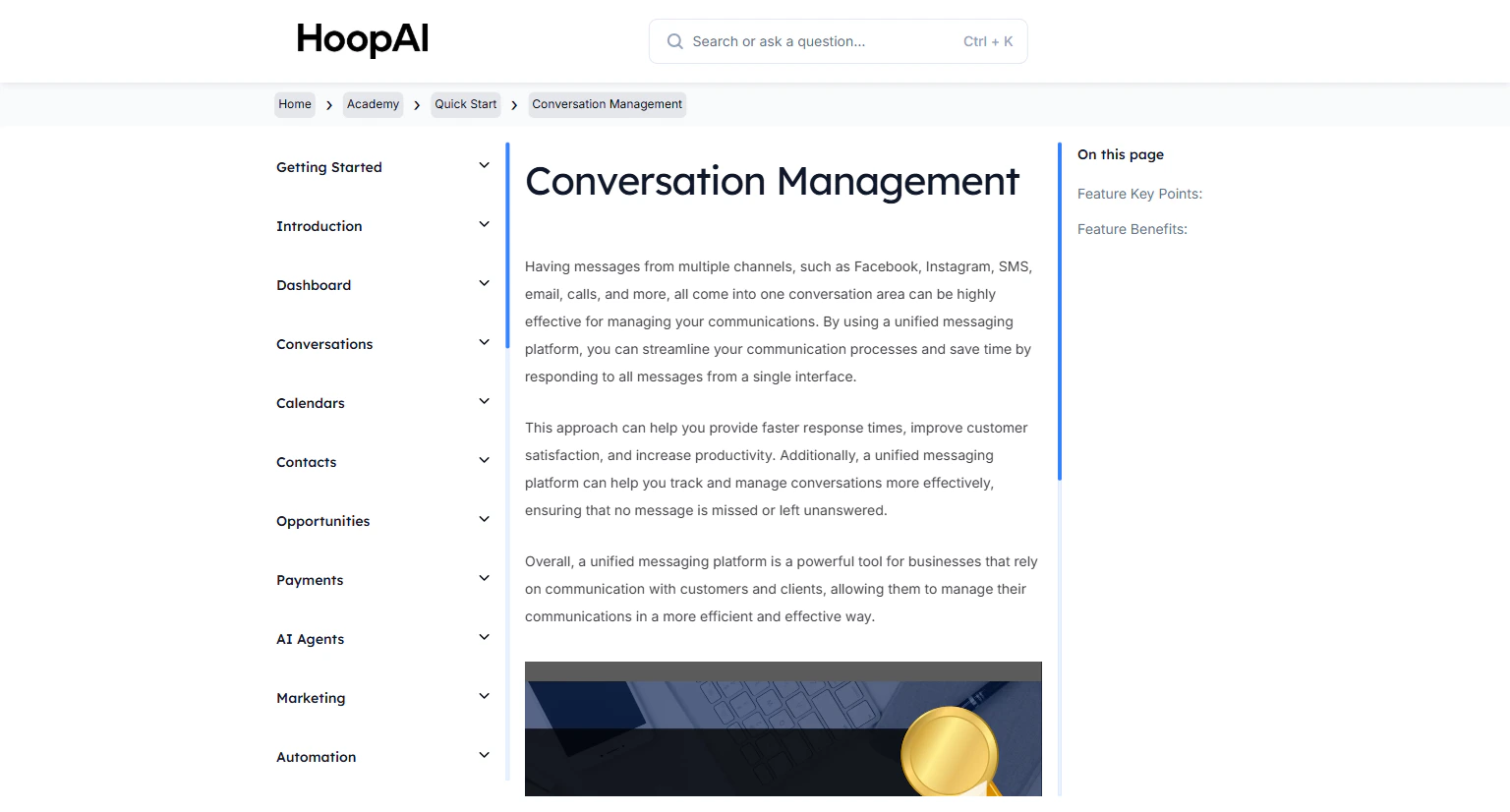Select the Calendars sidebar item

click(x=311, y=403)
